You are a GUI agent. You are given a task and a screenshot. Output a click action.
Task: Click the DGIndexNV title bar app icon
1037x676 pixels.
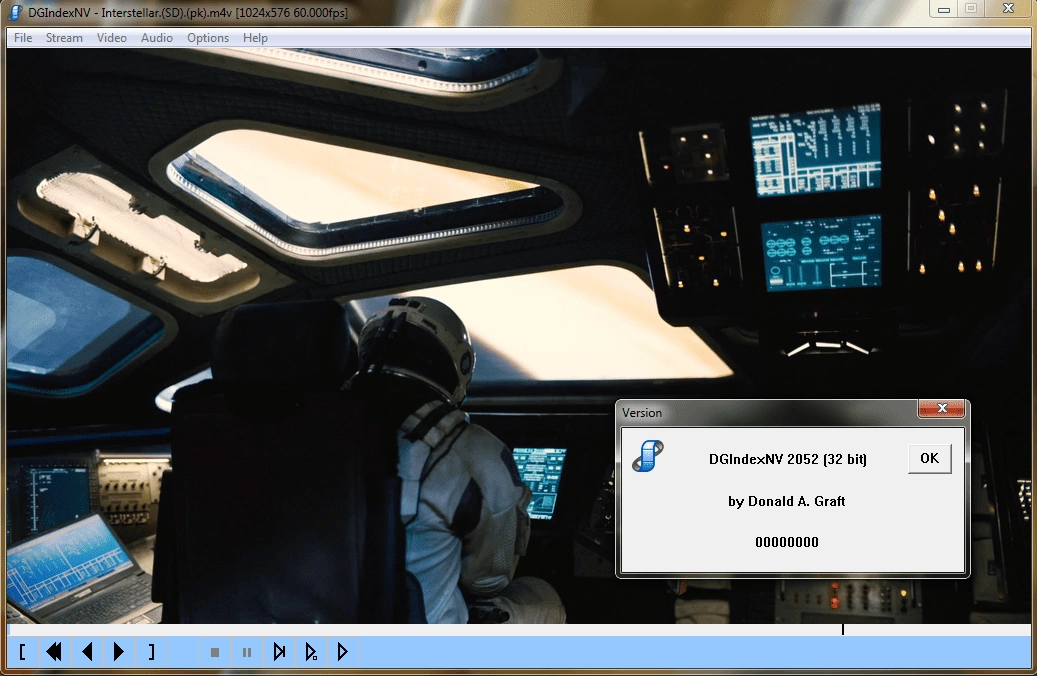point(15,12)
